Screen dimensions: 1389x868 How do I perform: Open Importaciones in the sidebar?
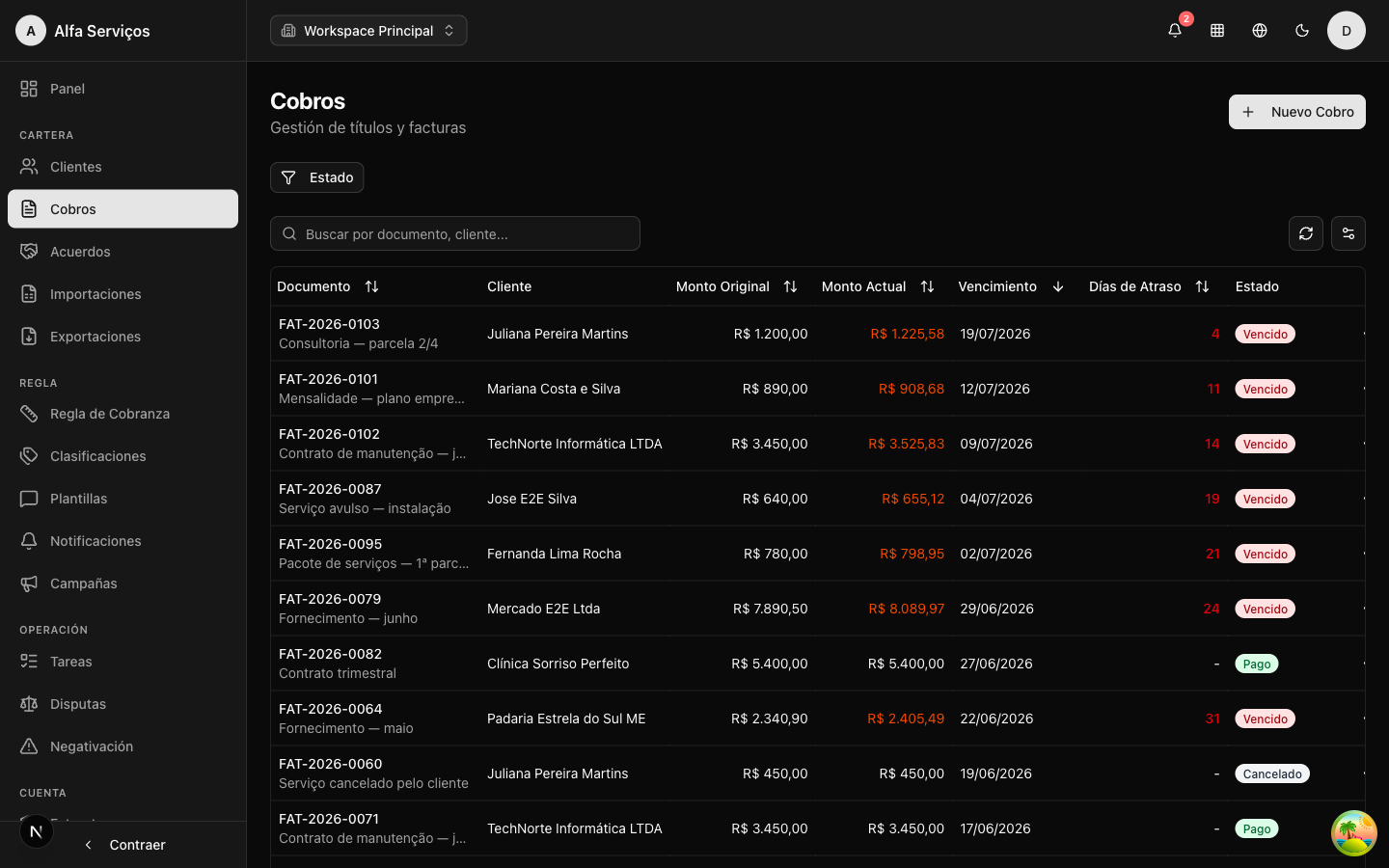click(x=123, y=294)
